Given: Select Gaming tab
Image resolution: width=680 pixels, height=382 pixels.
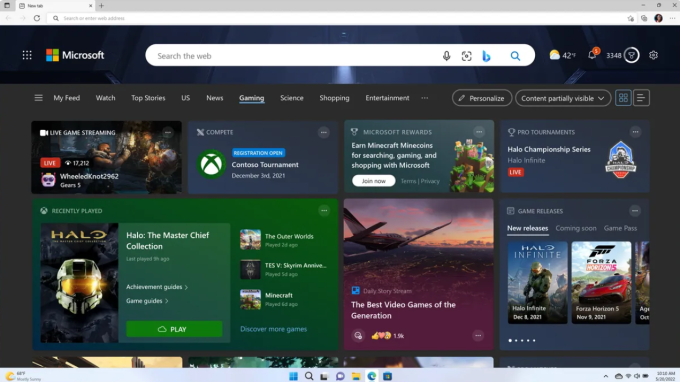Looking at the screenshot, I should pos(252,98).
